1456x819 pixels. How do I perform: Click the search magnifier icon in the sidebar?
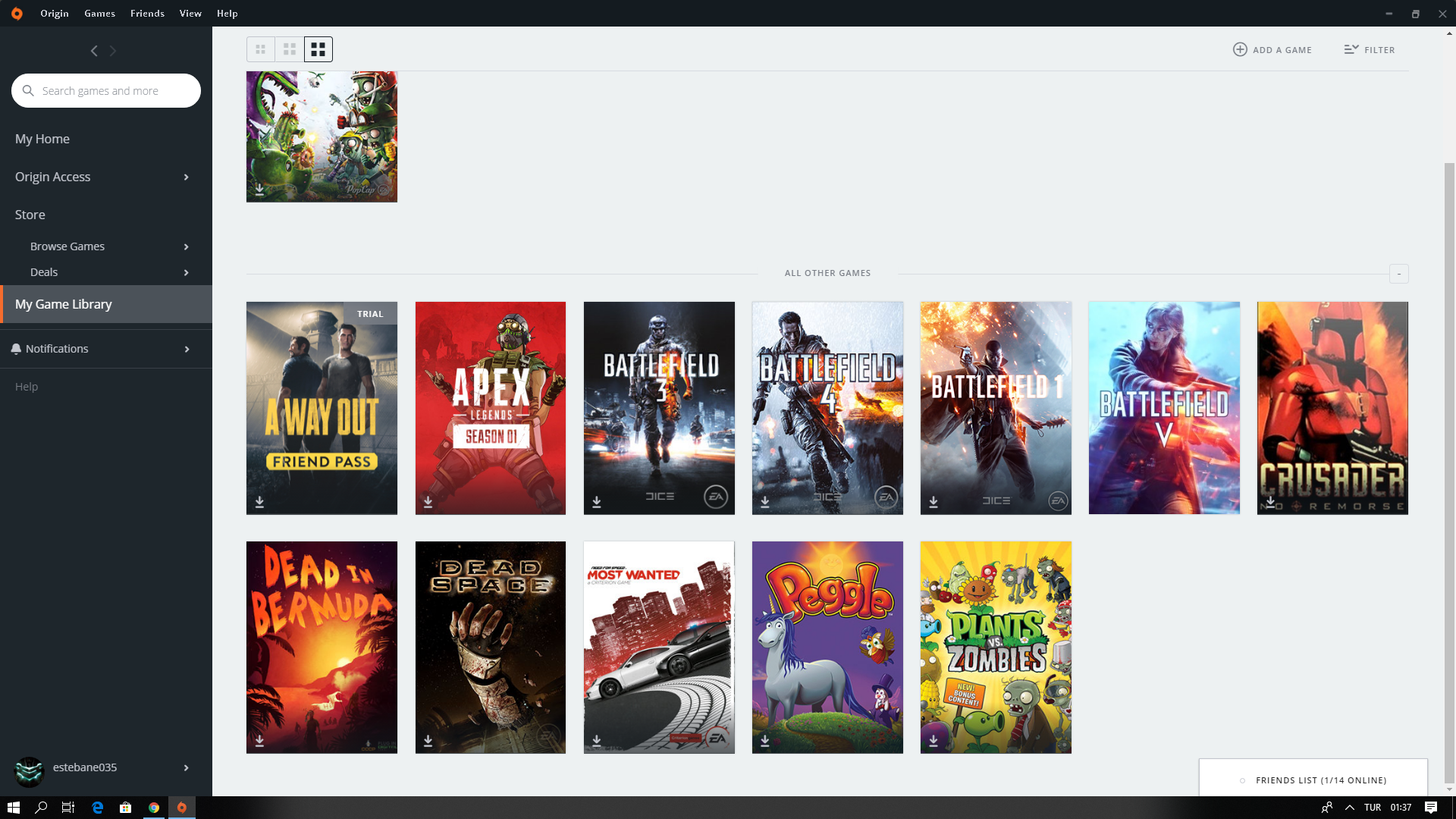[x=28, y=91]
